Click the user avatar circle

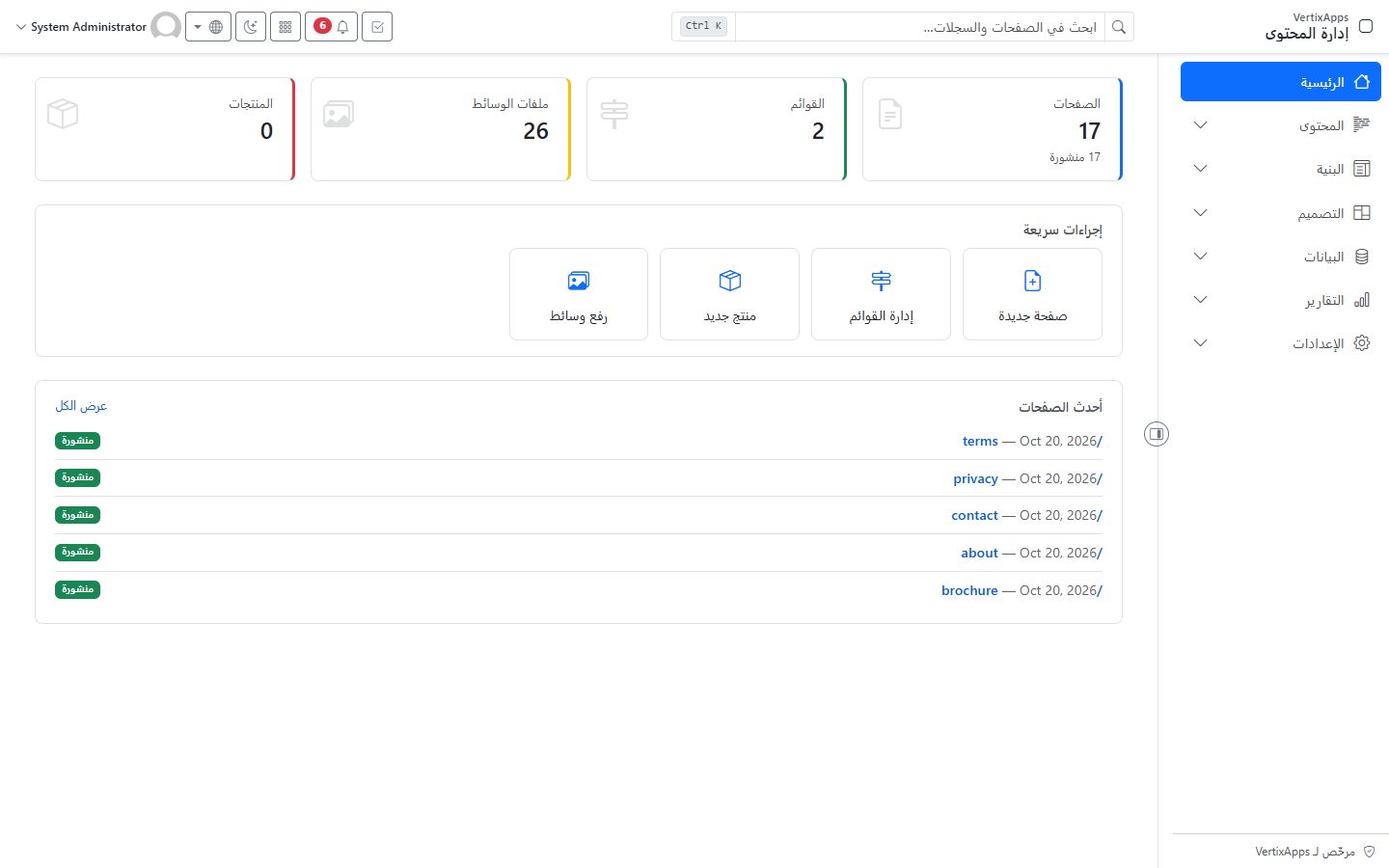click(166, 27)
